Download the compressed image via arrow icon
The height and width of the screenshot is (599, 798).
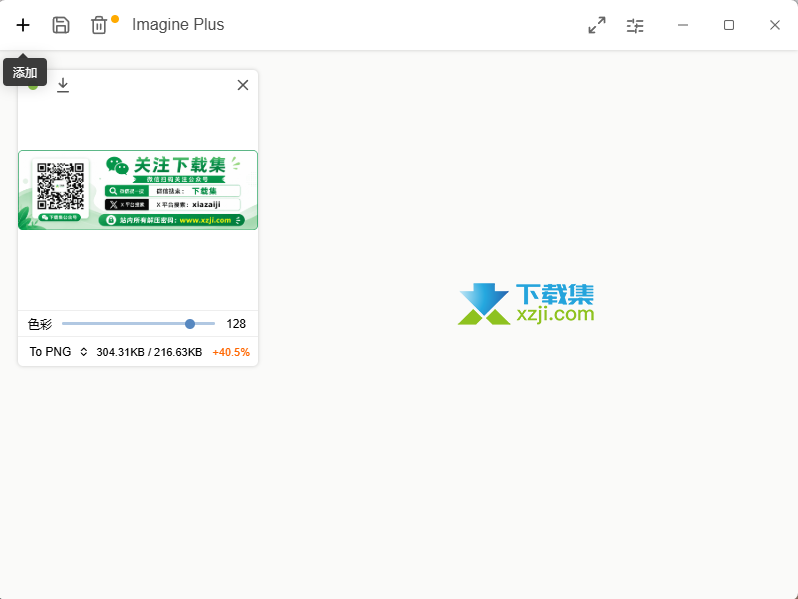(x=63, y=85)
